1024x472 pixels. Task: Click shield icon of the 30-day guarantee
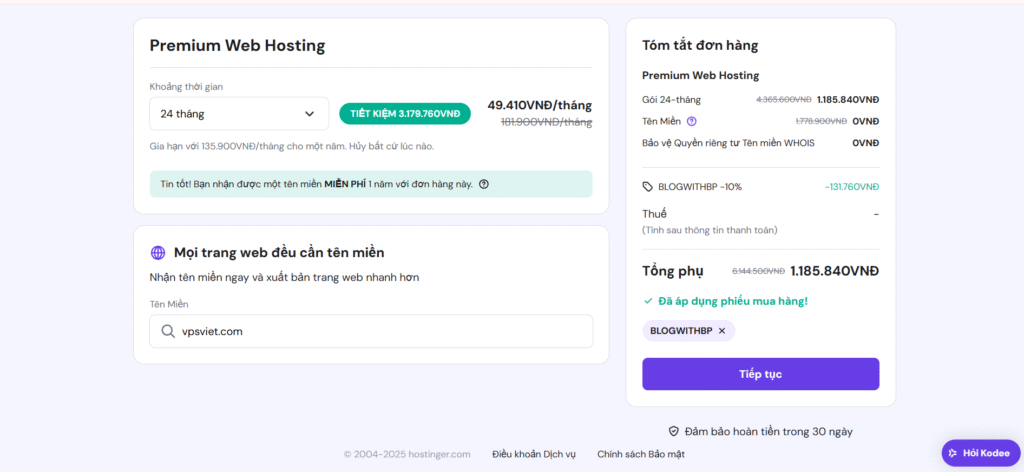point(674,432)
